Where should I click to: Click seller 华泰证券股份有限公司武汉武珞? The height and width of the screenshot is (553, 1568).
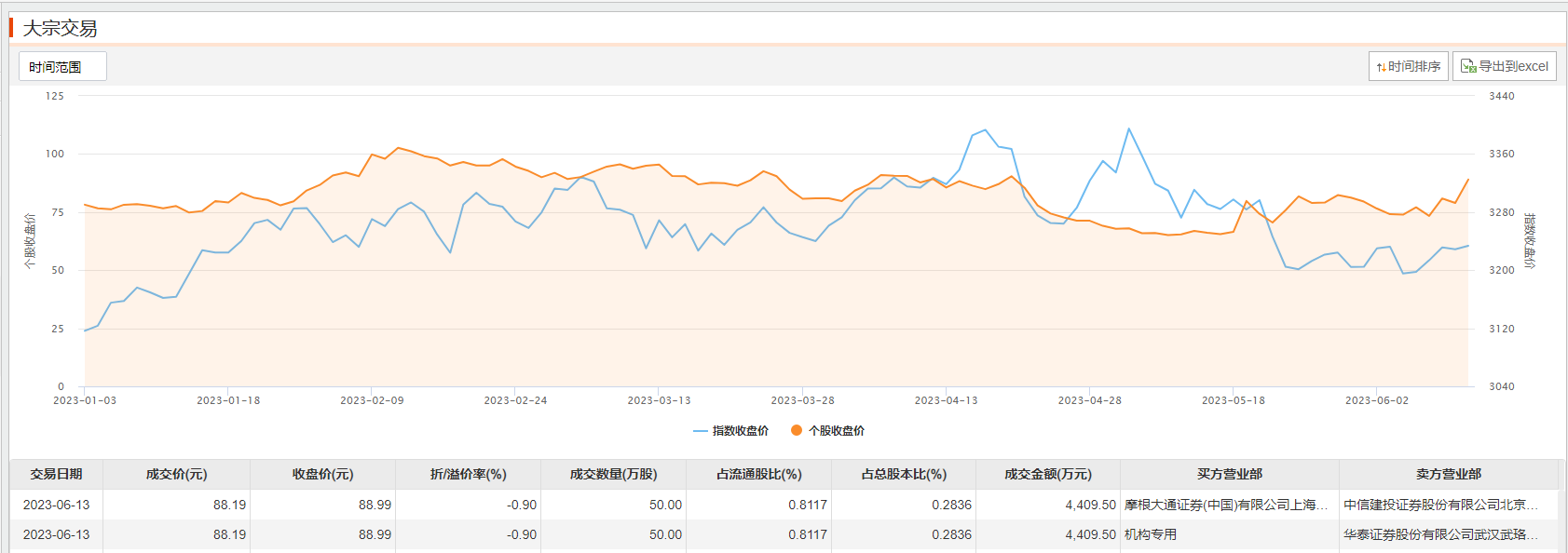[x=1440, y=534]
